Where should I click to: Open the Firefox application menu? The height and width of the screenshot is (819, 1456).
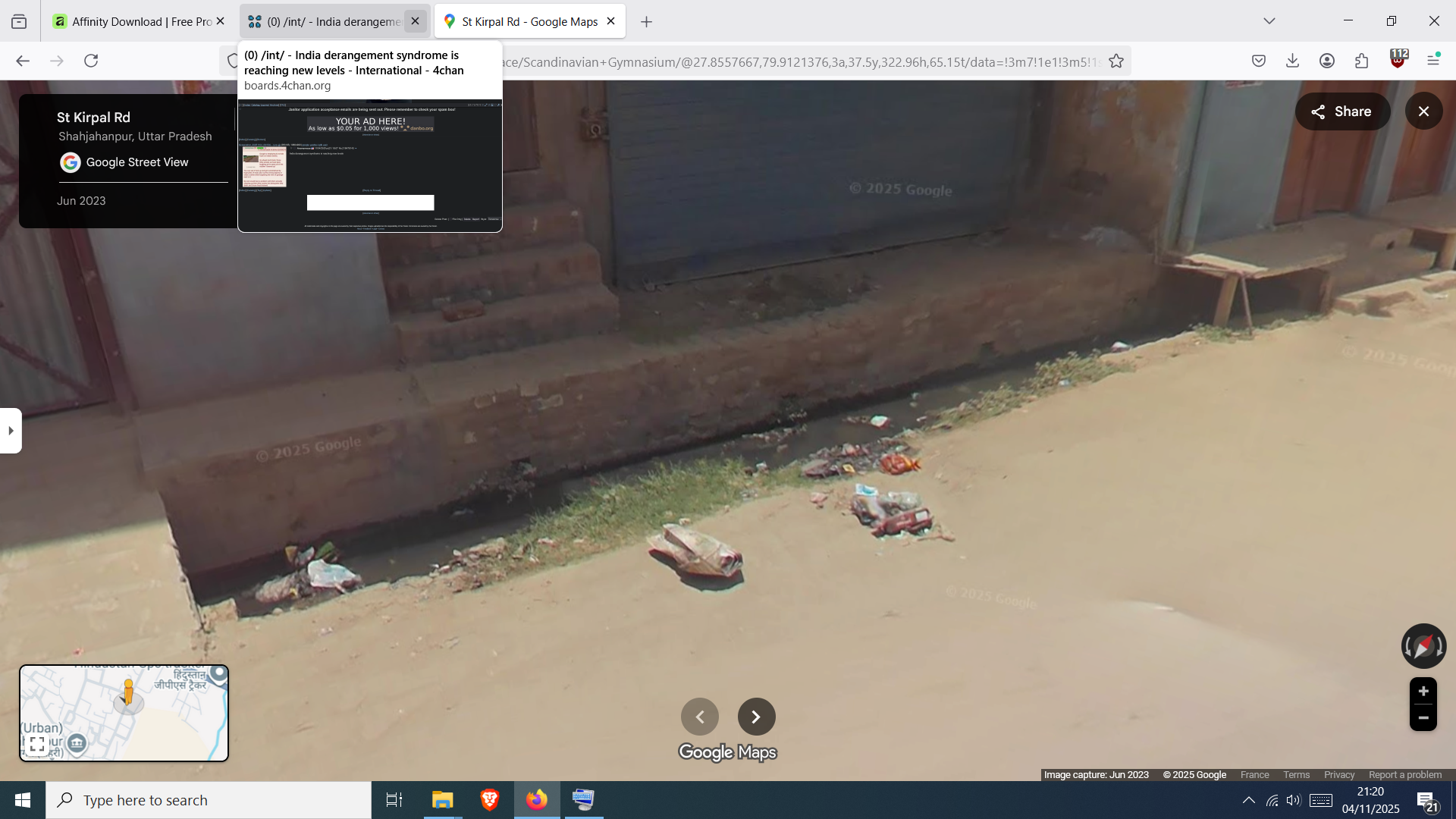[x=1433, y=61]
